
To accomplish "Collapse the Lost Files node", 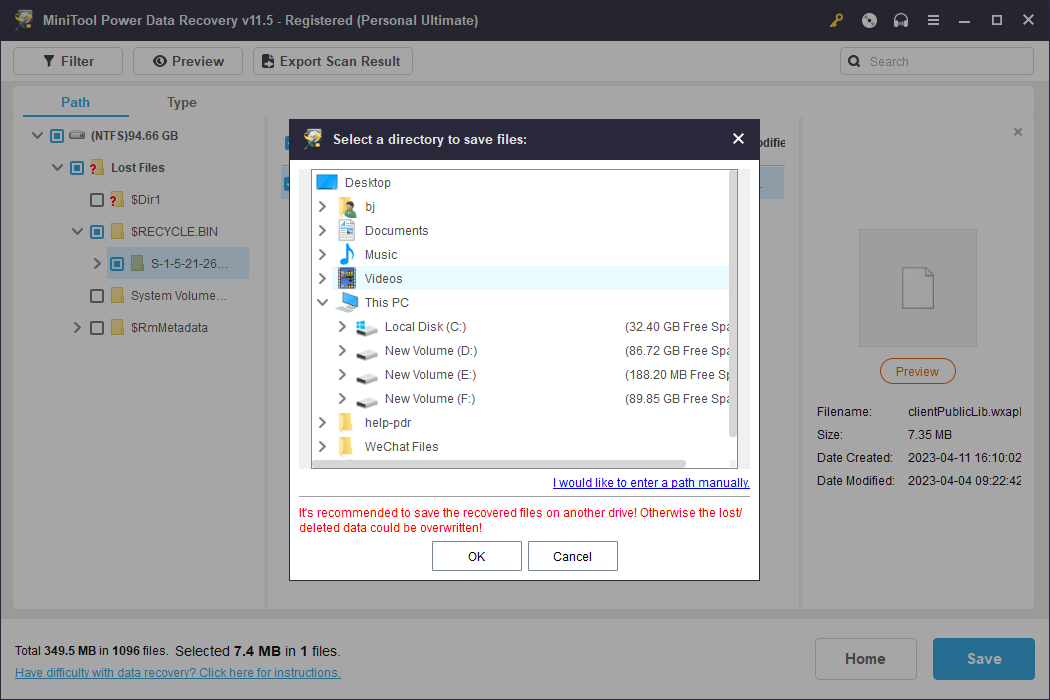I will (x=58, y=167).
